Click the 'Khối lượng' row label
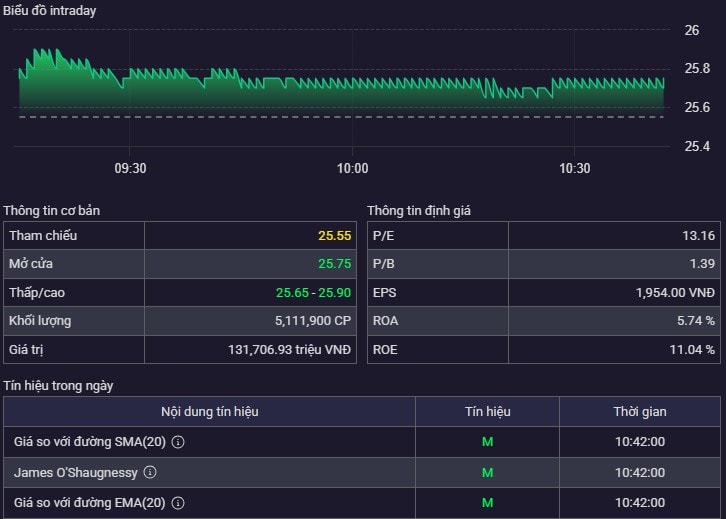 (x=40, y=321)
